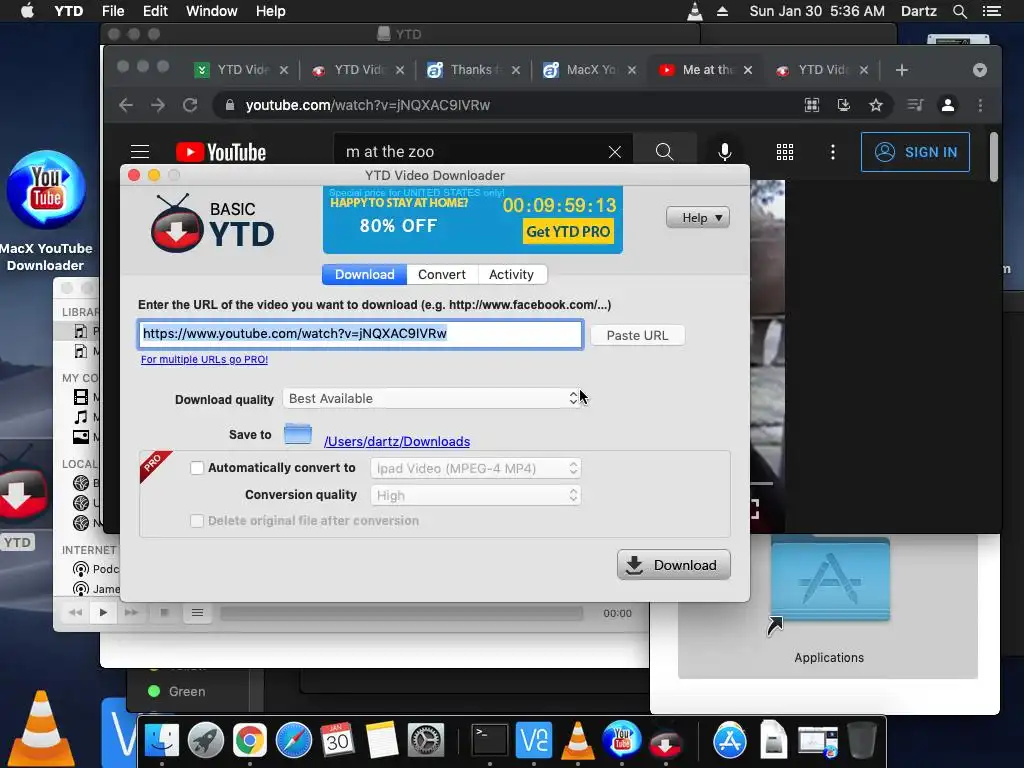Enable Automatically convert to checkbox
The height and width of the screenshot is (768, 1024).
[x=197, y=468]
